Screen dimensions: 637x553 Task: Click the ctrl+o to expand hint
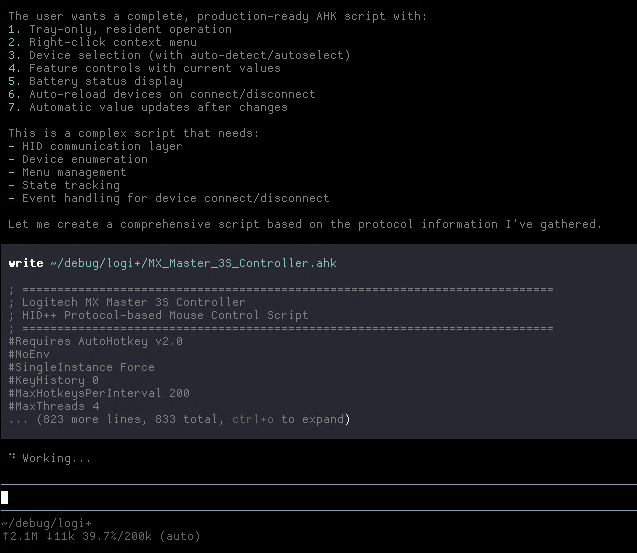click(x=291, y=420)
